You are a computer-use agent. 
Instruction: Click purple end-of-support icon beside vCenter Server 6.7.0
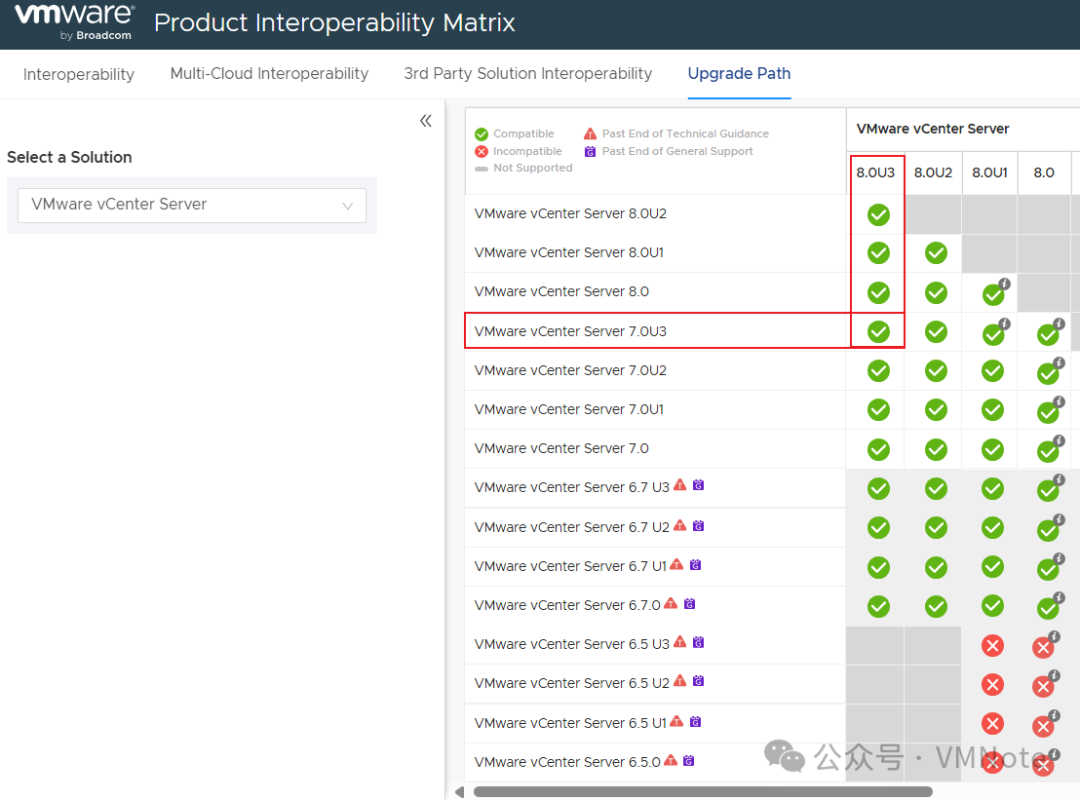pos(689,603)
